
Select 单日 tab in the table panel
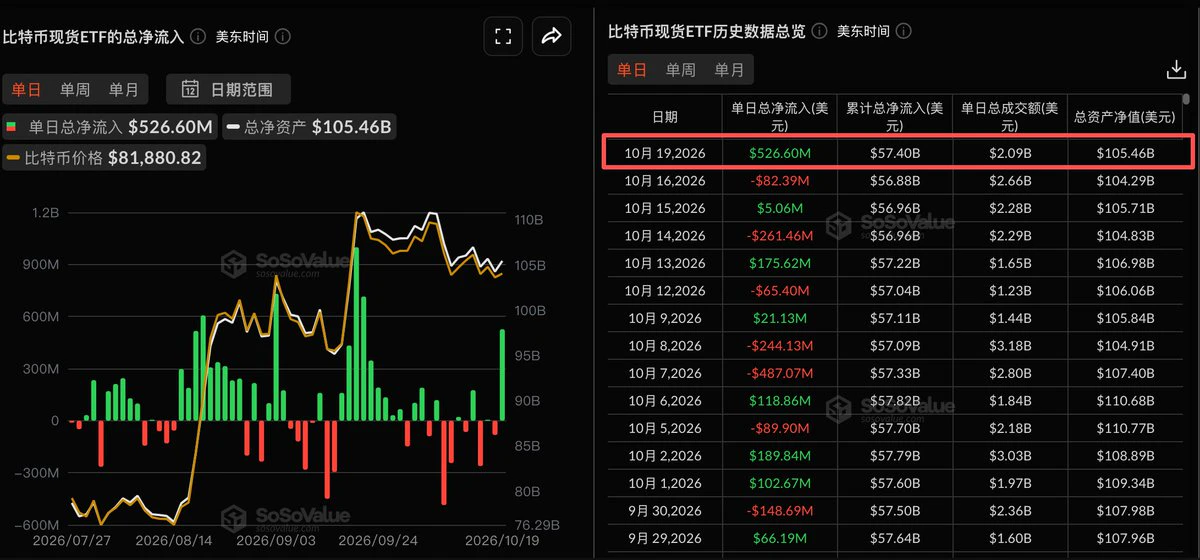pos(632,69)
